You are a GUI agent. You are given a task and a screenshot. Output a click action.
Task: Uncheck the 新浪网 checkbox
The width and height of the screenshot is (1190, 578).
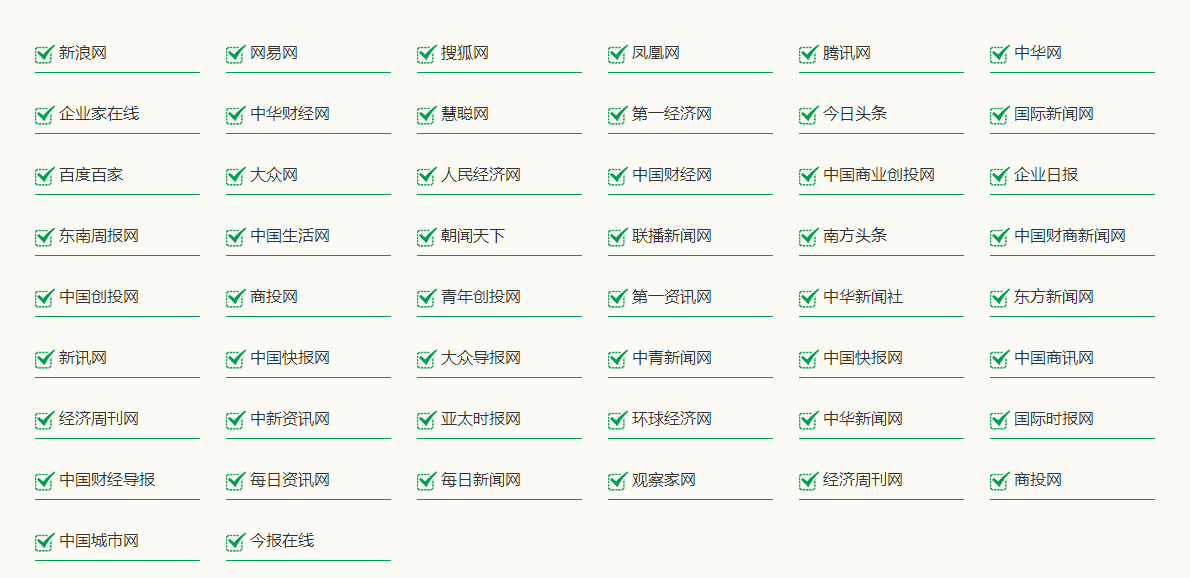pyautogui.click(x=44, y=55)
